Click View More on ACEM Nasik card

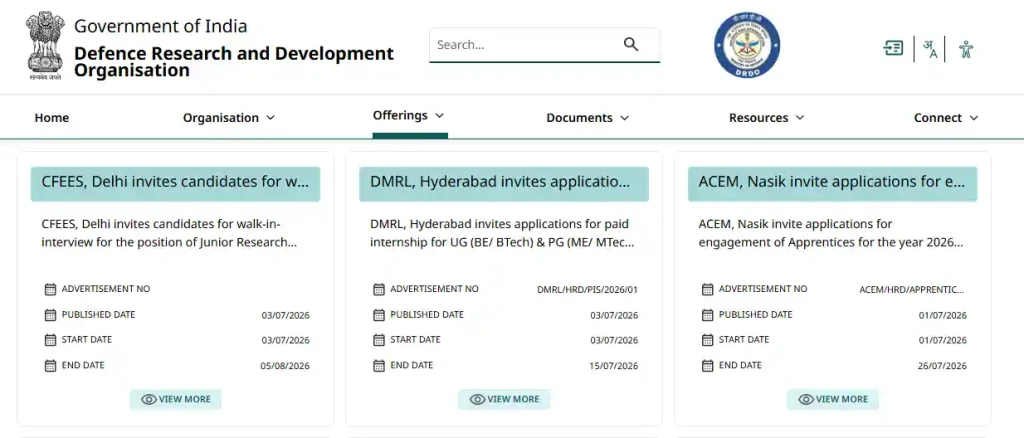tap(833, 399)
